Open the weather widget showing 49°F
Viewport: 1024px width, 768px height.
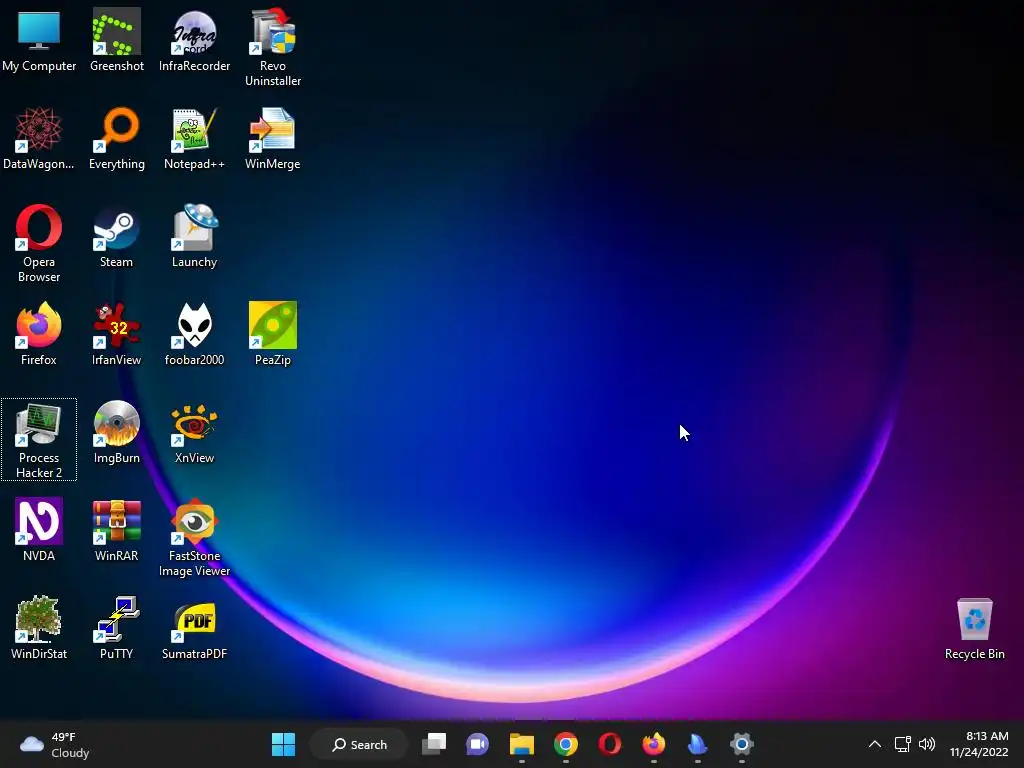click(x=55, y=744)
